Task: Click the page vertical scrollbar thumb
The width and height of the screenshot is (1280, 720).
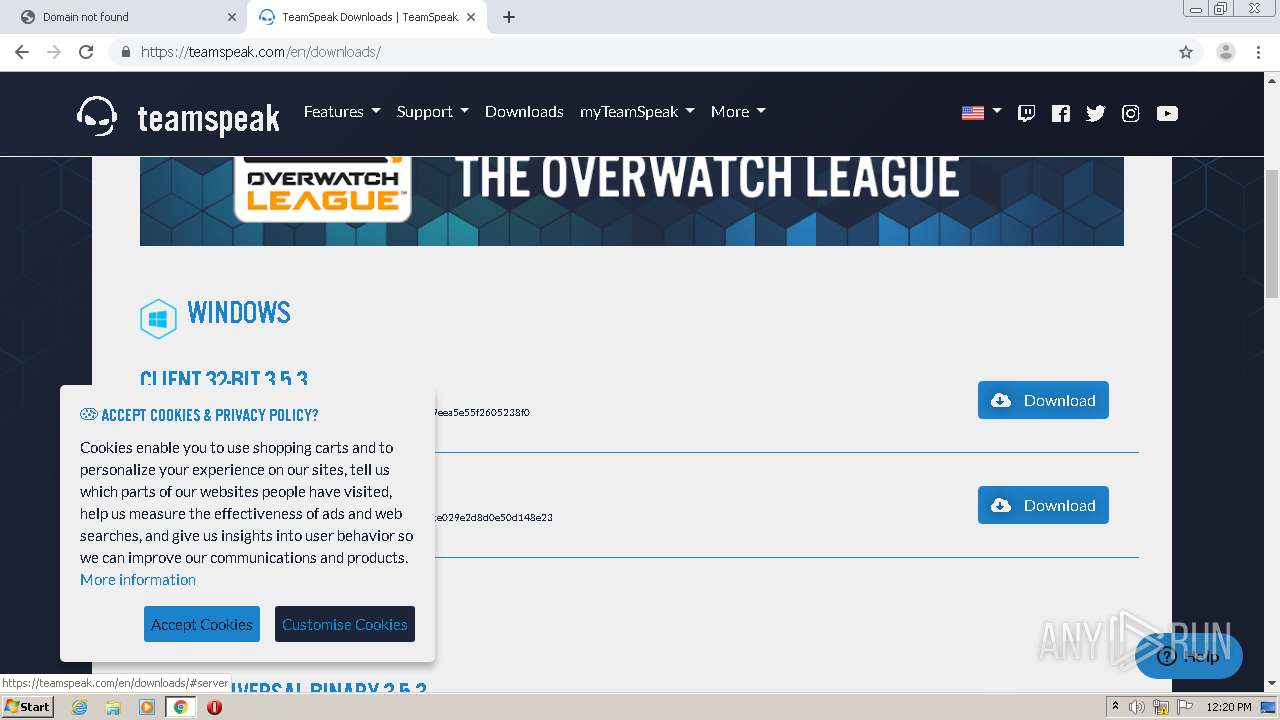Action: tap(1272, 234)
